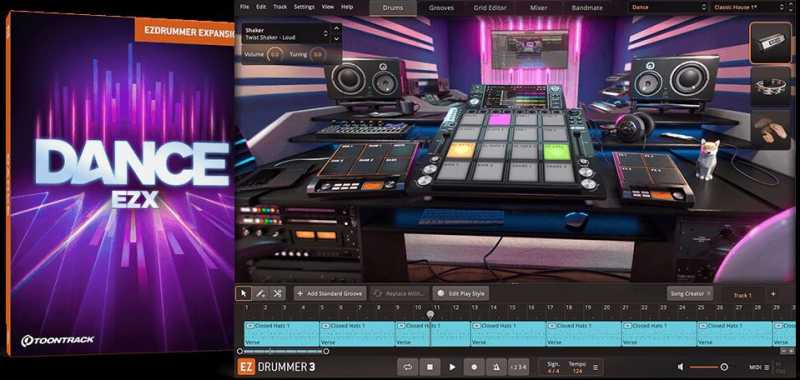Select the scissors cut tool

coord(277,293)
